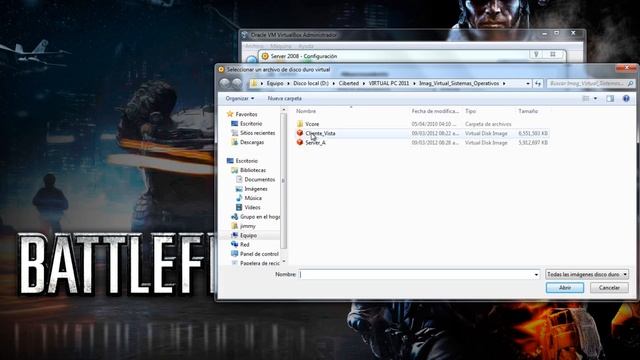Refresh the address bar location

[x=538, y=83]
